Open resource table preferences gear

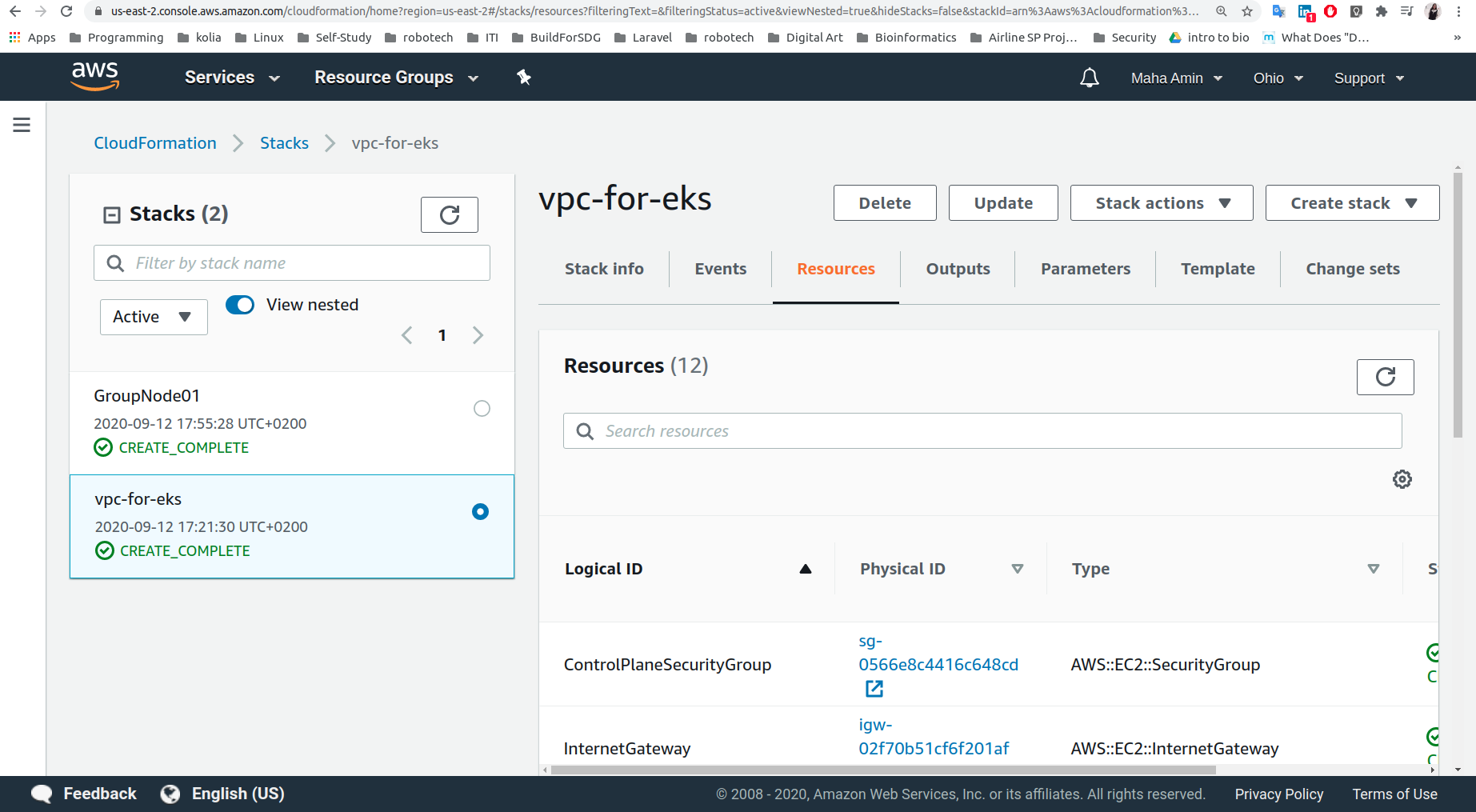[x=1402, y=479]
